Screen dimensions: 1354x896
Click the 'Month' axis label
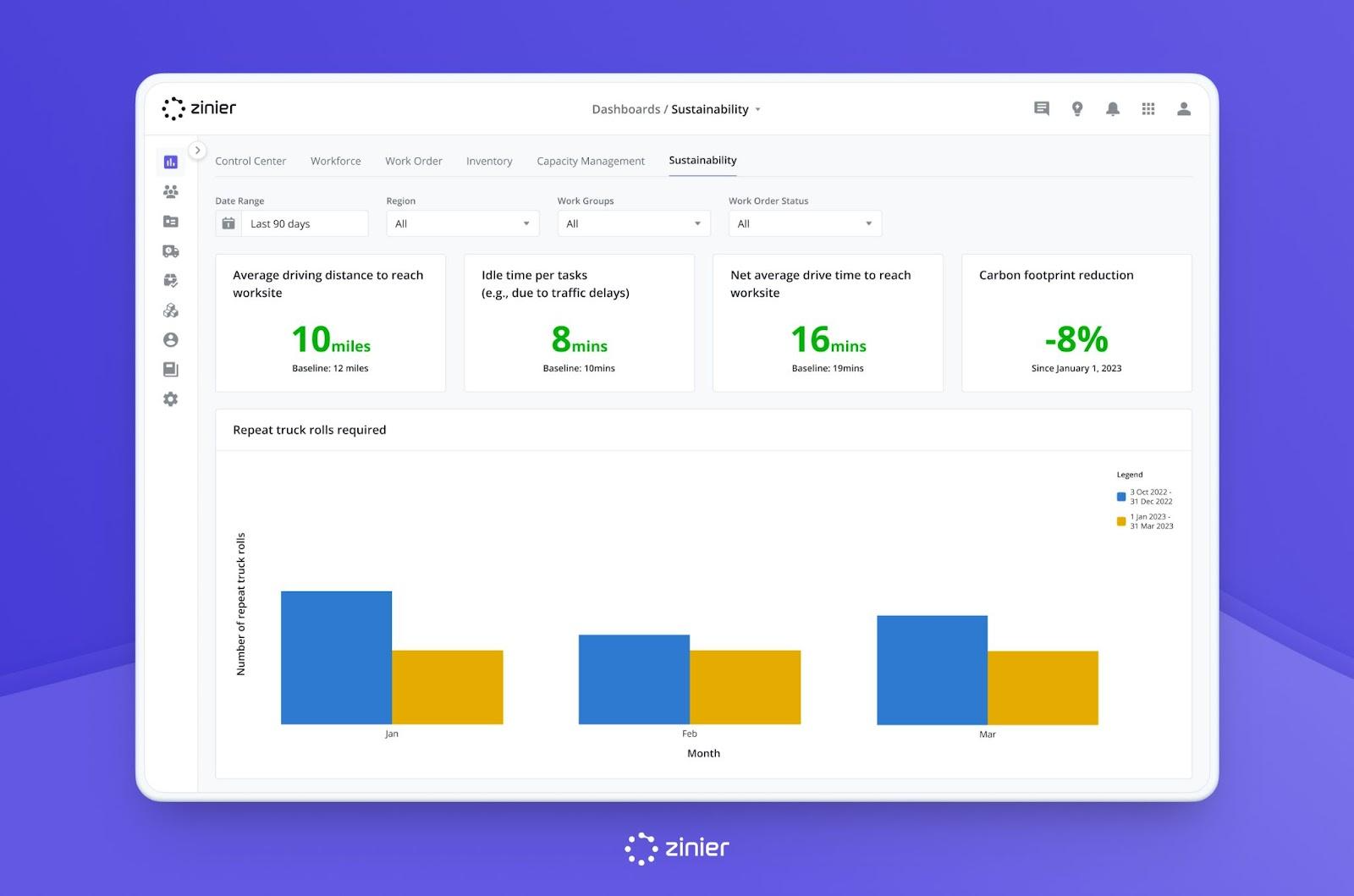703,753
